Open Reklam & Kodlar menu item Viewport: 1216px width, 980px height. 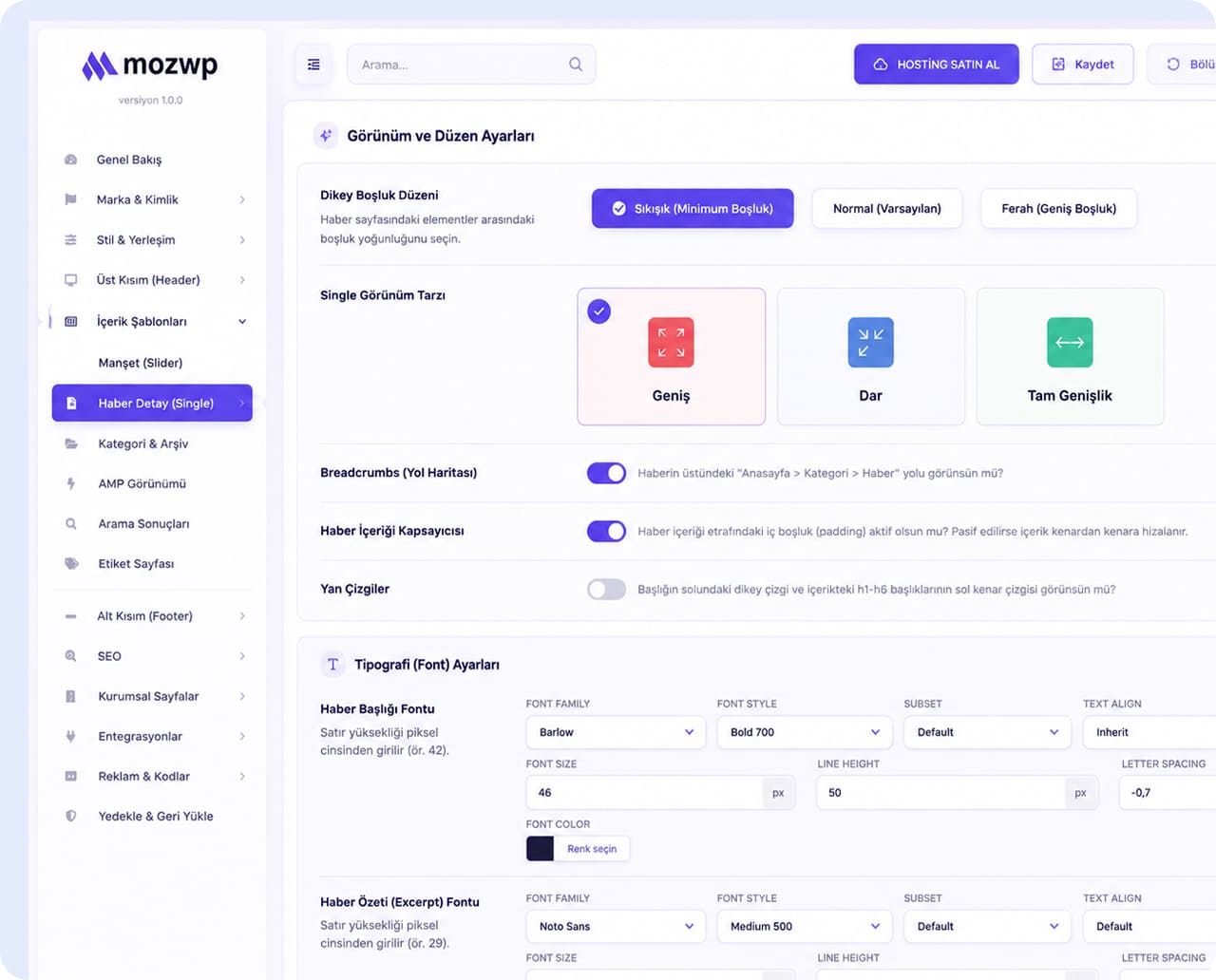pos(152,776)
